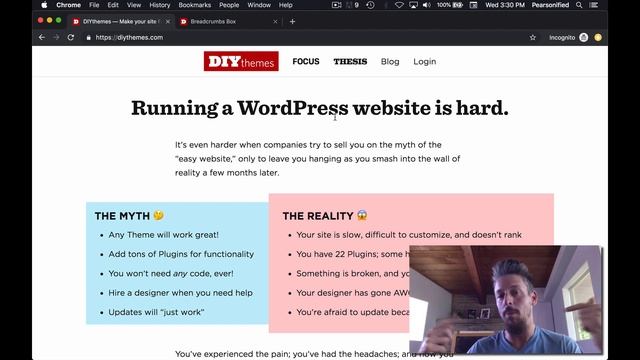Click "Hire a designer when you need help"
640x360 pixels.
point(180,293)
